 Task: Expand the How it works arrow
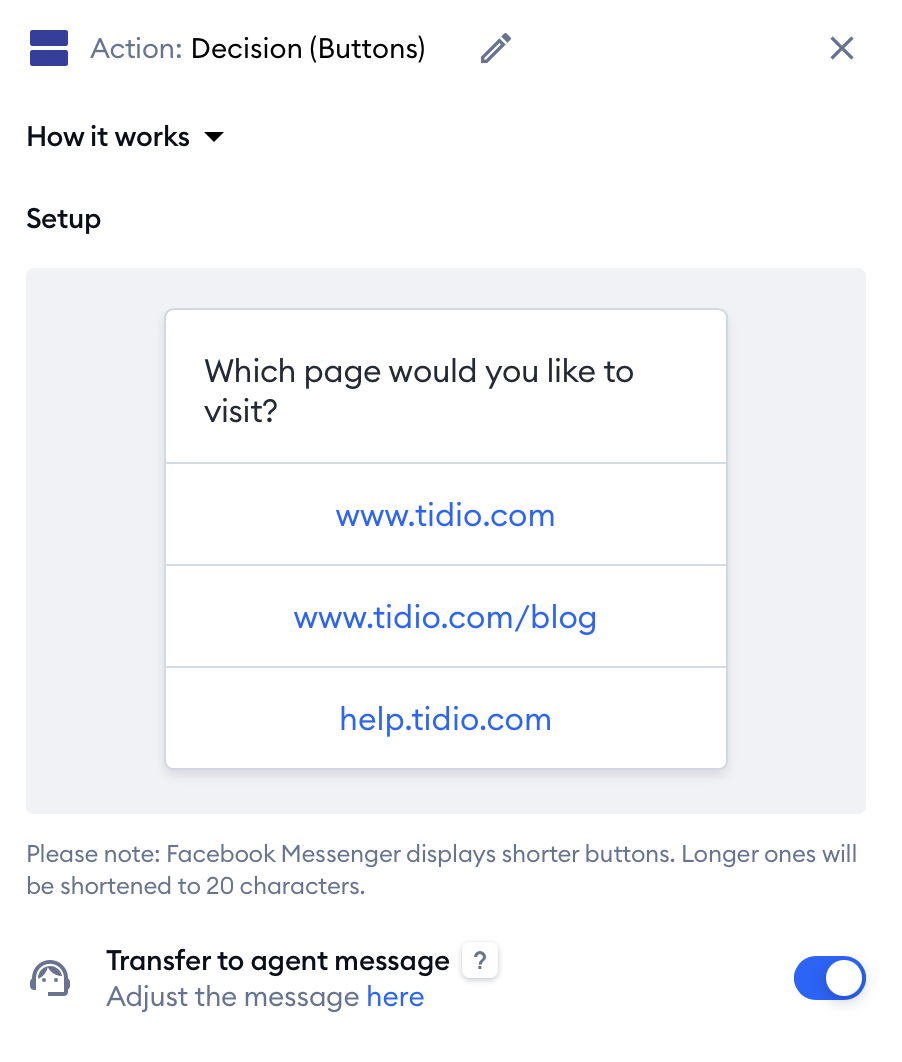(213, 137)
